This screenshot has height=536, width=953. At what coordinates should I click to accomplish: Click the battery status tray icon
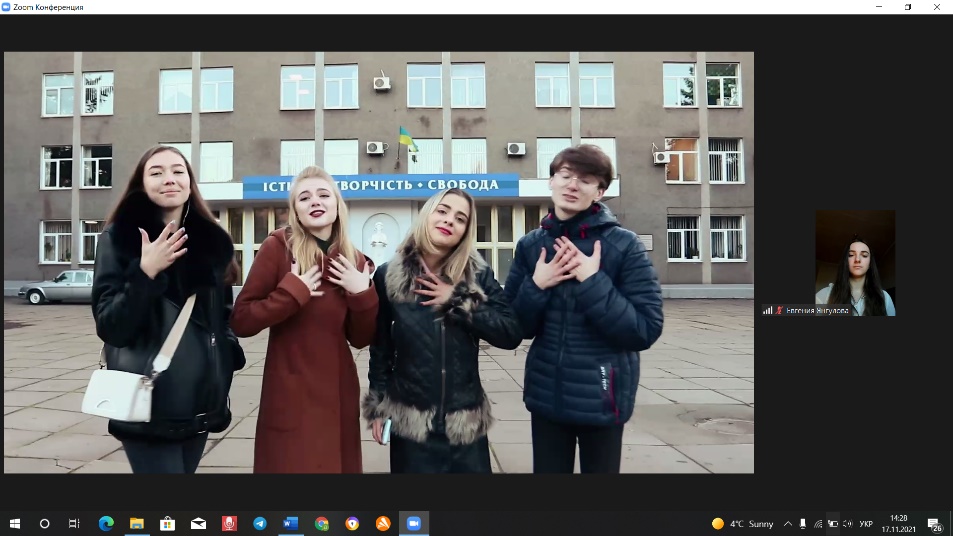[x=833, y=523]
